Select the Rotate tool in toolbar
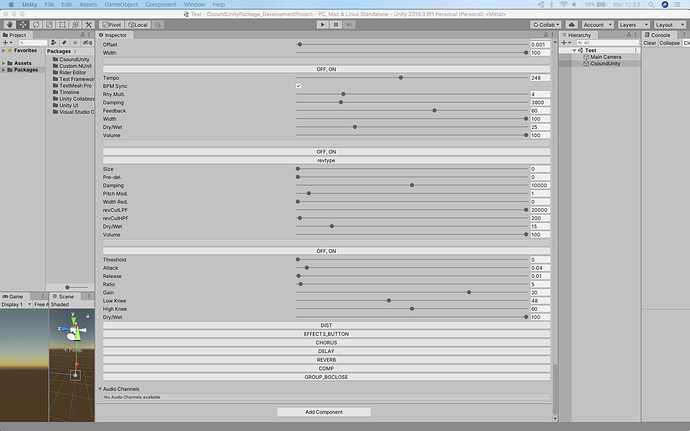 pyautogui.click(x=36, y=25)
